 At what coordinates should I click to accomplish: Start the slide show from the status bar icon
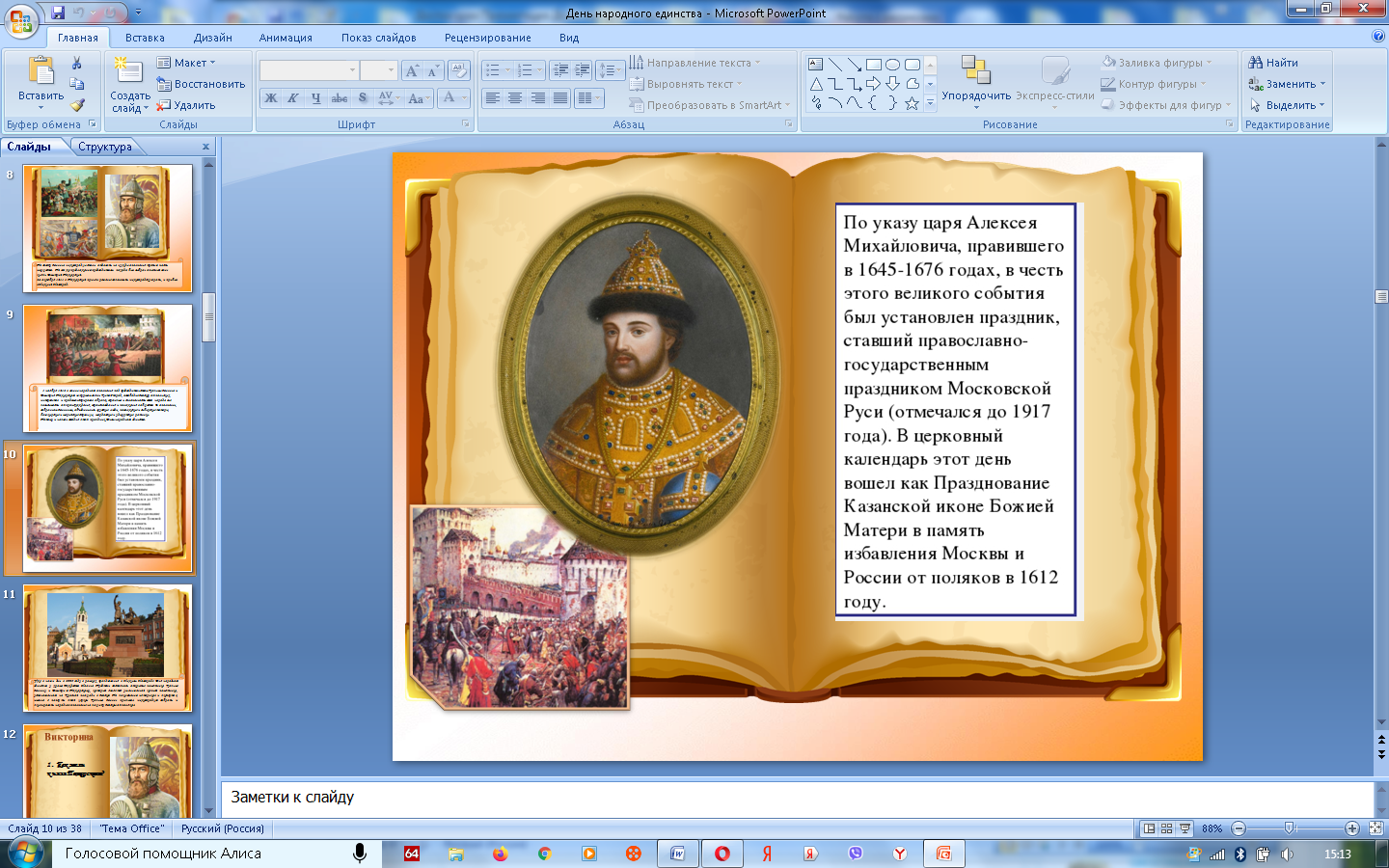pyautogui.click(x=1185, y=828)
